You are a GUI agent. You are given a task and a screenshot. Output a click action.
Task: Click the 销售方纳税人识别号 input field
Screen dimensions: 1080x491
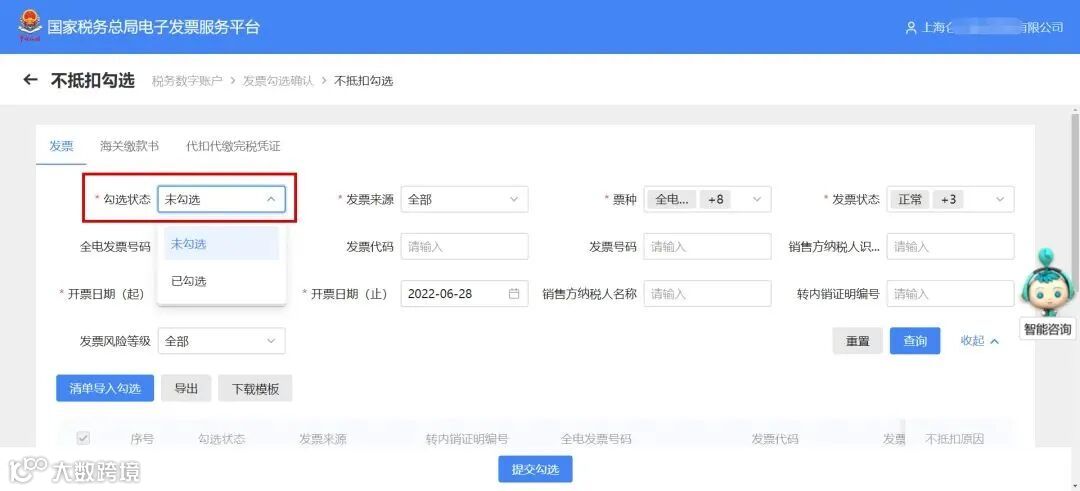click(951, 247)
